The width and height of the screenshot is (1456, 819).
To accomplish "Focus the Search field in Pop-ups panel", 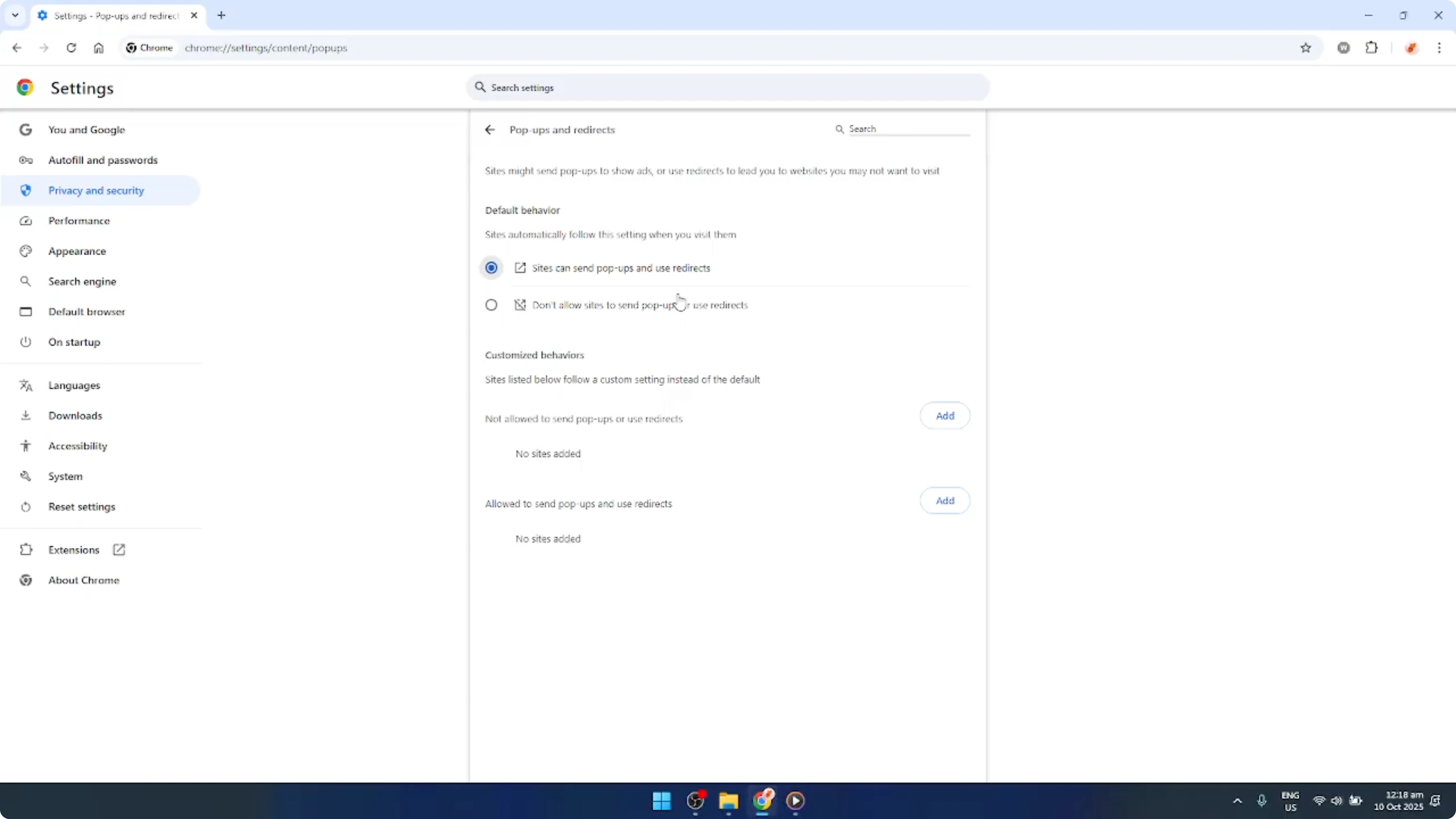I will pyautogui.click(x=909, y=129).
